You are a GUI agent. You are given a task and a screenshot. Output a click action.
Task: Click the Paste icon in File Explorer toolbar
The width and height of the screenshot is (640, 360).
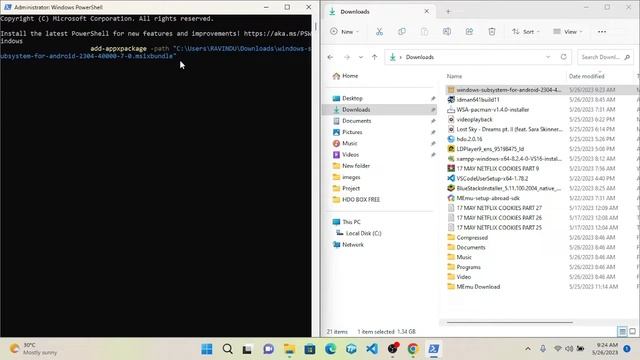point(424,32)
